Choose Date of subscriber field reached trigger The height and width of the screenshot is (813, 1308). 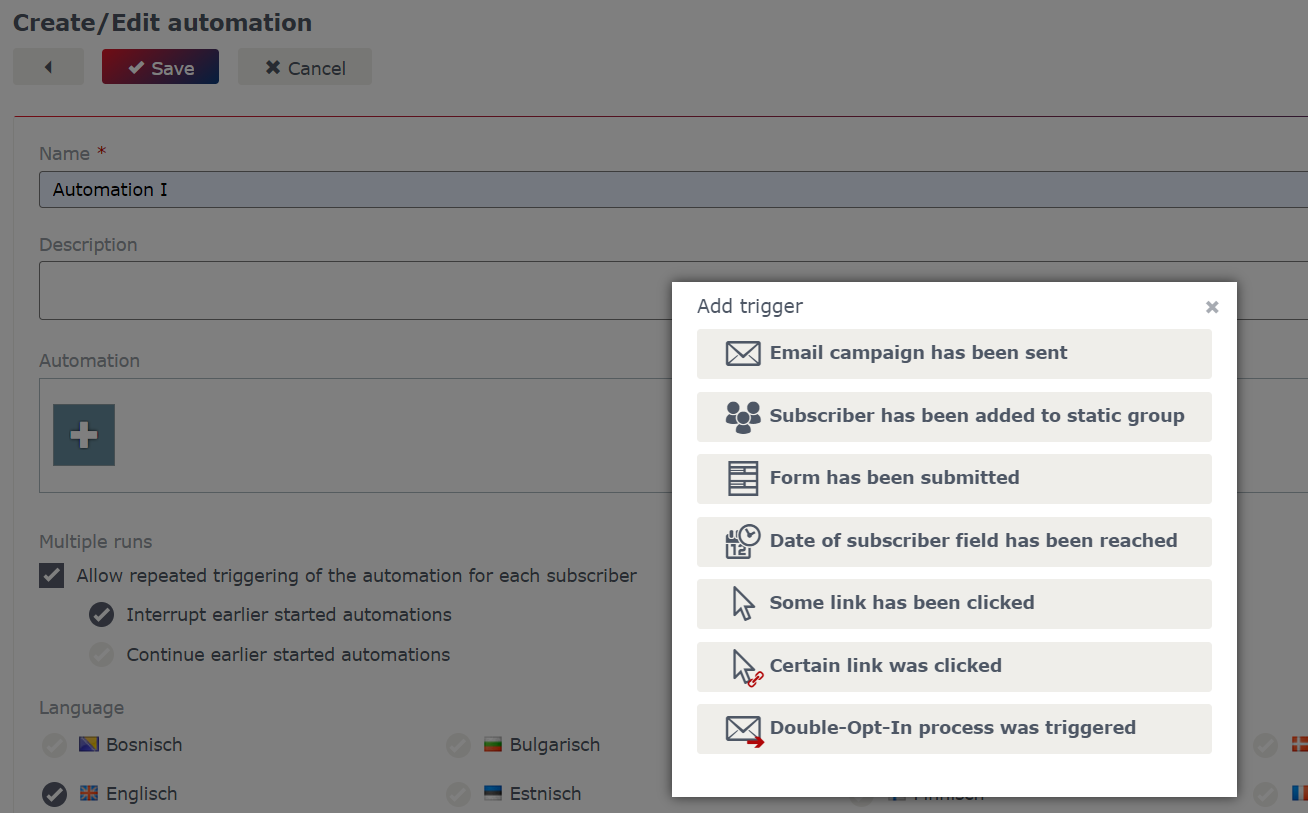(954, 541)
